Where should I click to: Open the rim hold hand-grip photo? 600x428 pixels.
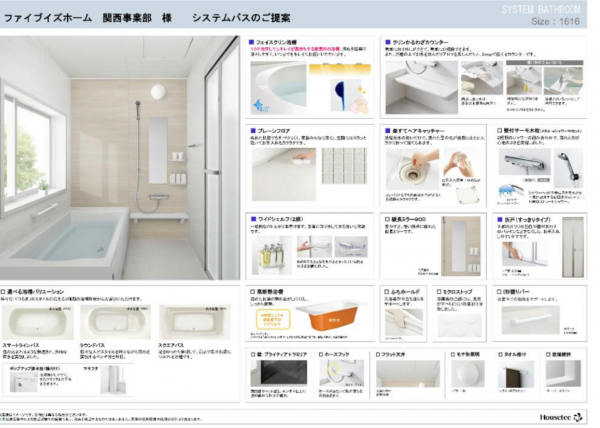tap(404, 322)
